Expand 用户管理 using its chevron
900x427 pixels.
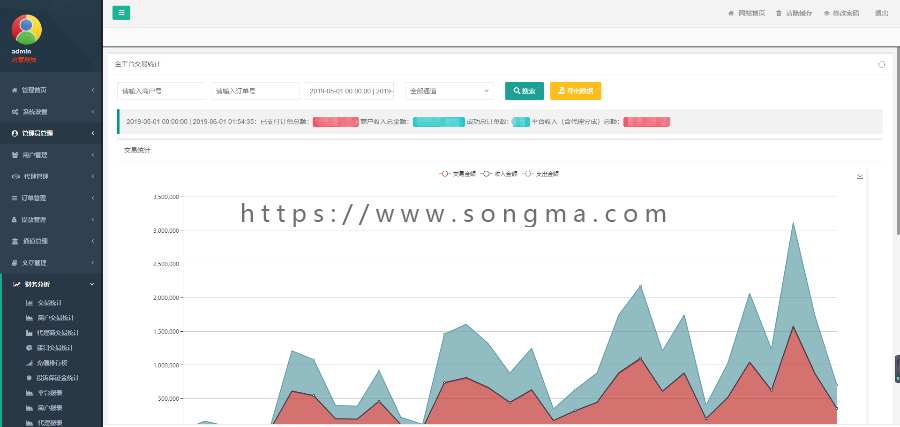pos(92,155)
